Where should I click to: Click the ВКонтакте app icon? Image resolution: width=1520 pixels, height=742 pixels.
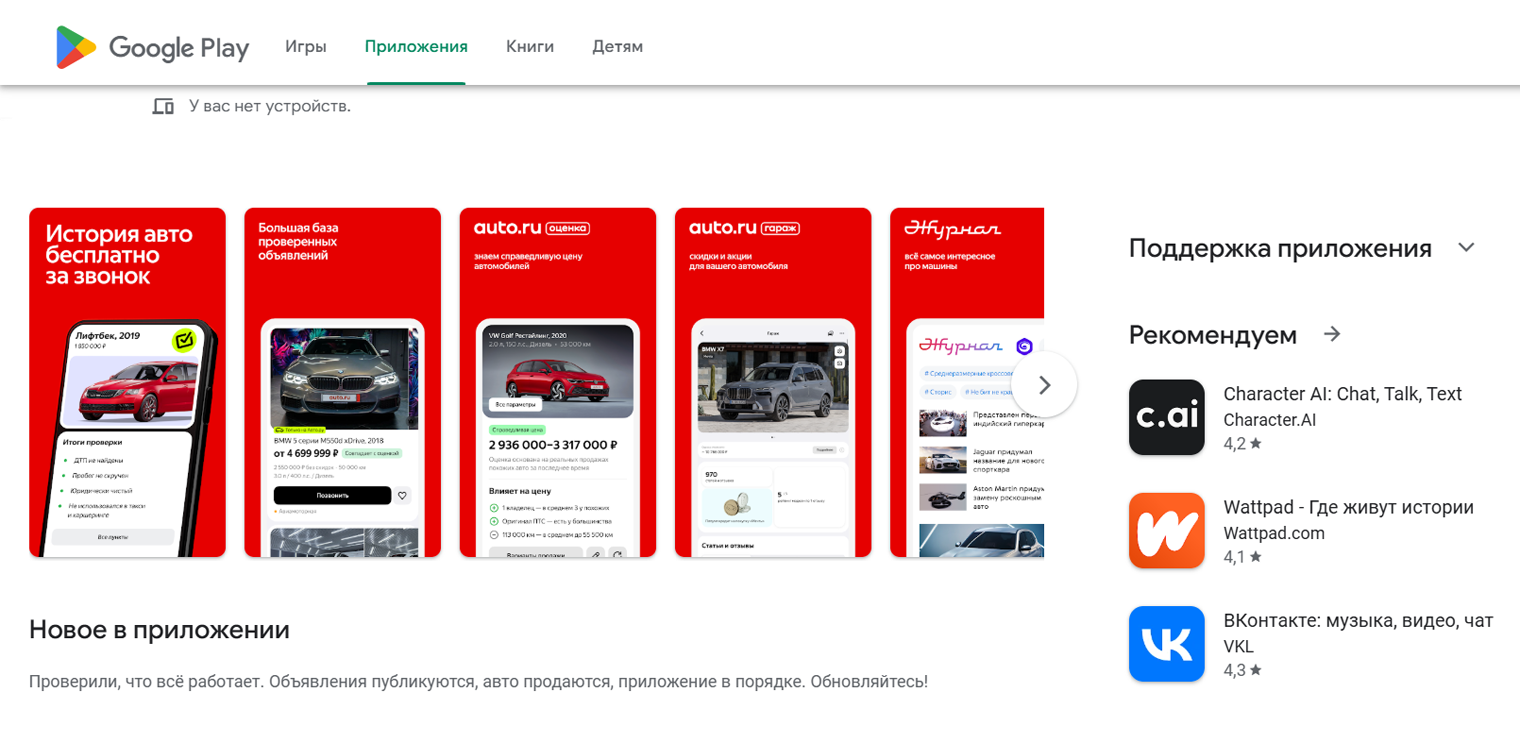pos(1167,644)
